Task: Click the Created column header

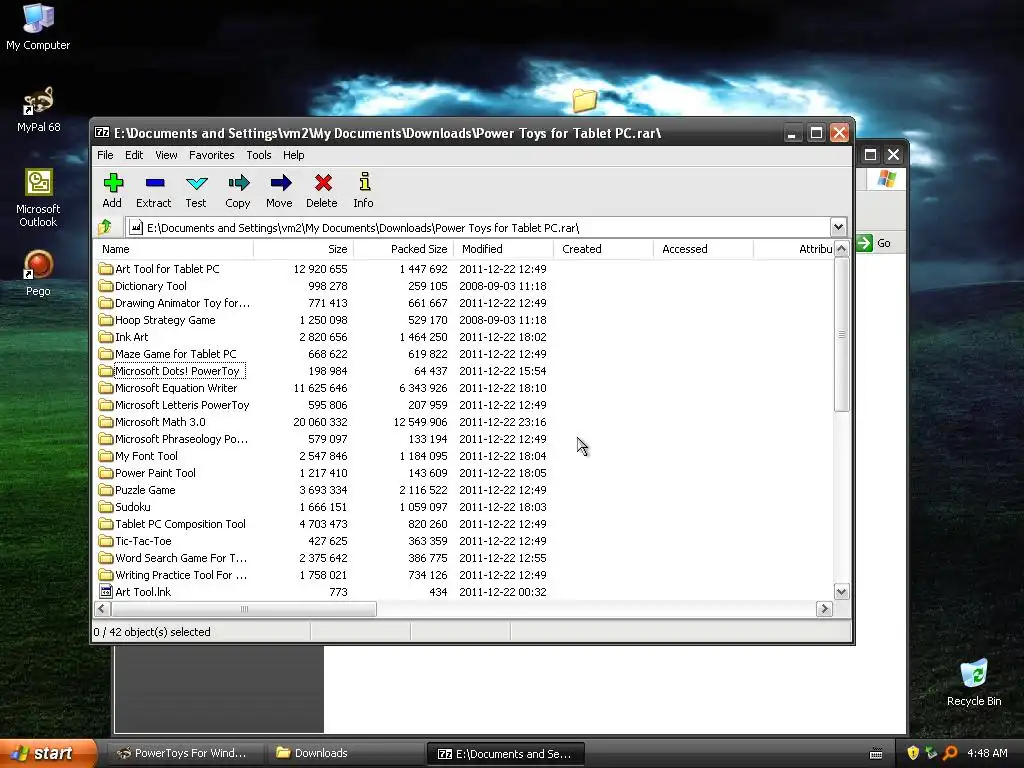Action: tap(603, 249)
